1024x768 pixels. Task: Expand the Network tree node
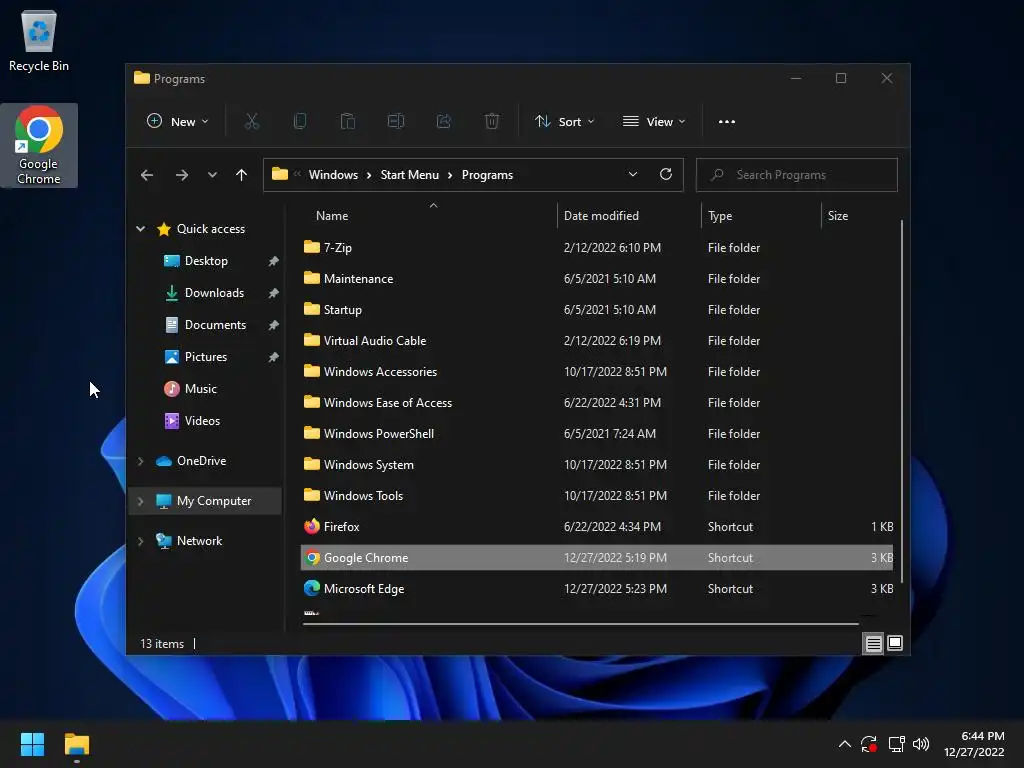click(x=140, y=541)
